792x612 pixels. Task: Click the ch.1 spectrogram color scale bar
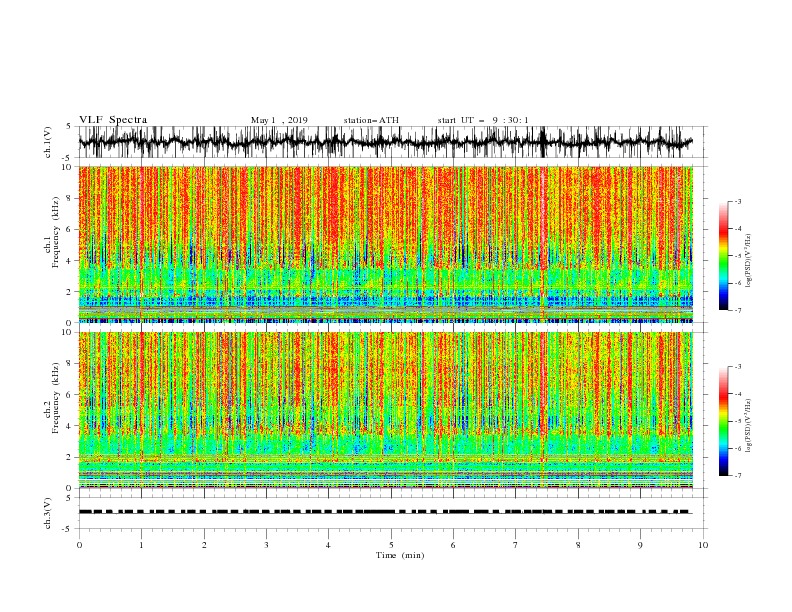[x=723, y=256]
